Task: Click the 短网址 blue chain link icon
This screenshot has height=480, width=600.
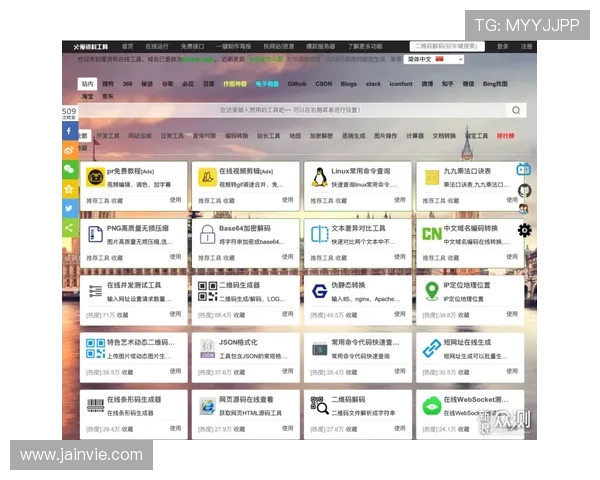Action: [432, 349]
